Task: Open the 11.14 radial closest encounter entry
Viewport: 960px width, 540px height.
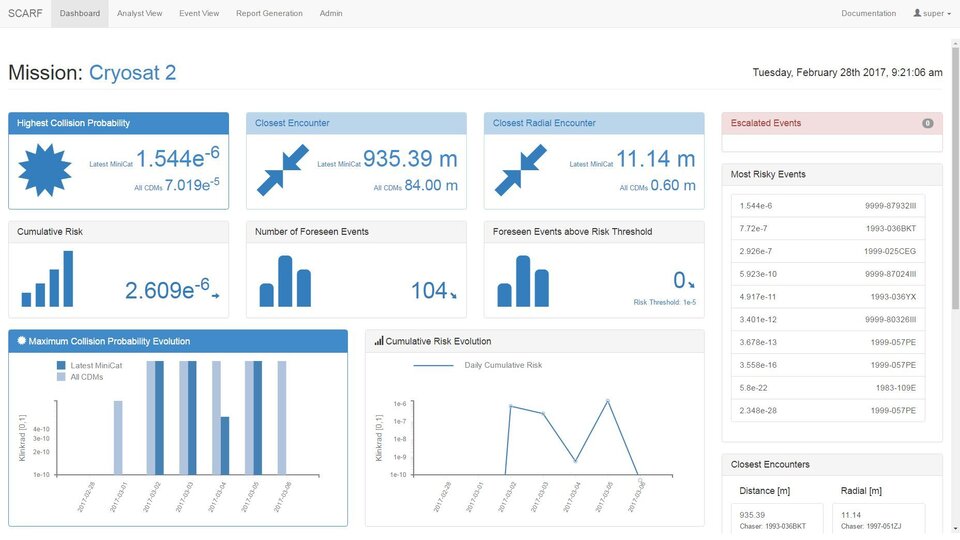Action: coord(879,519)
